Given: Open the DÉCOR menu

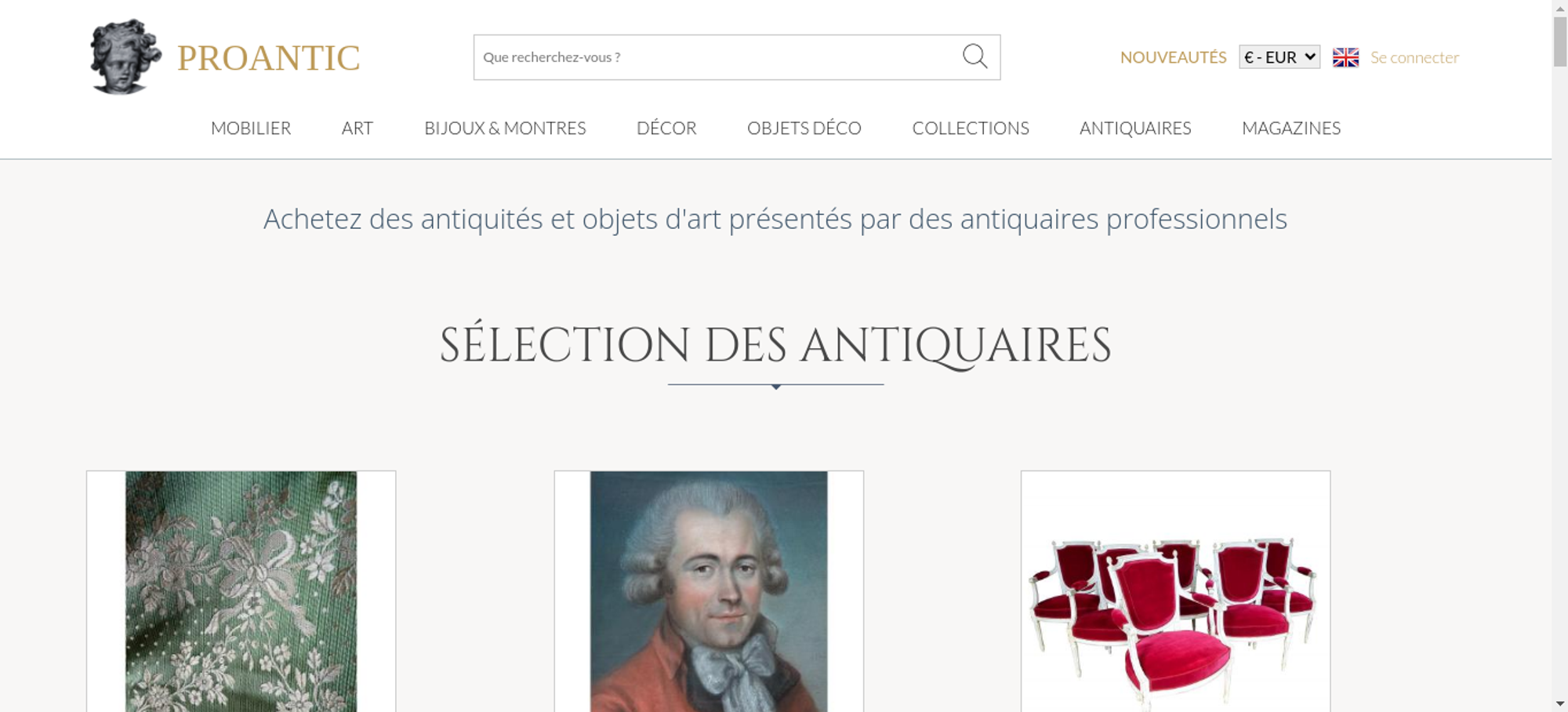Looking at the screenshot, I should pos(666,128).
